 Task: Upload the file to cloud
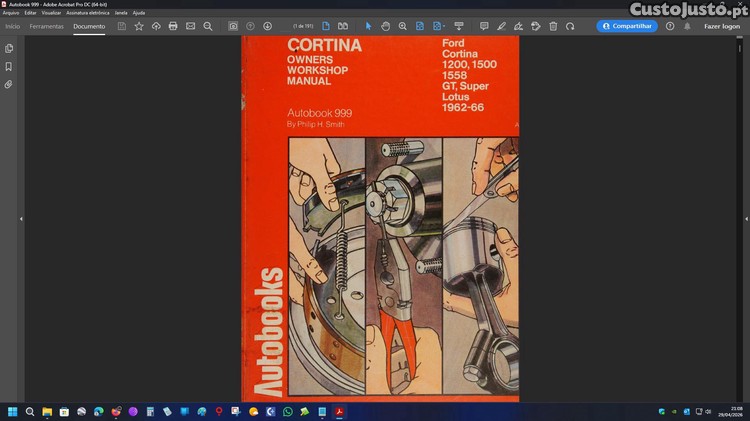coord(156,26)
